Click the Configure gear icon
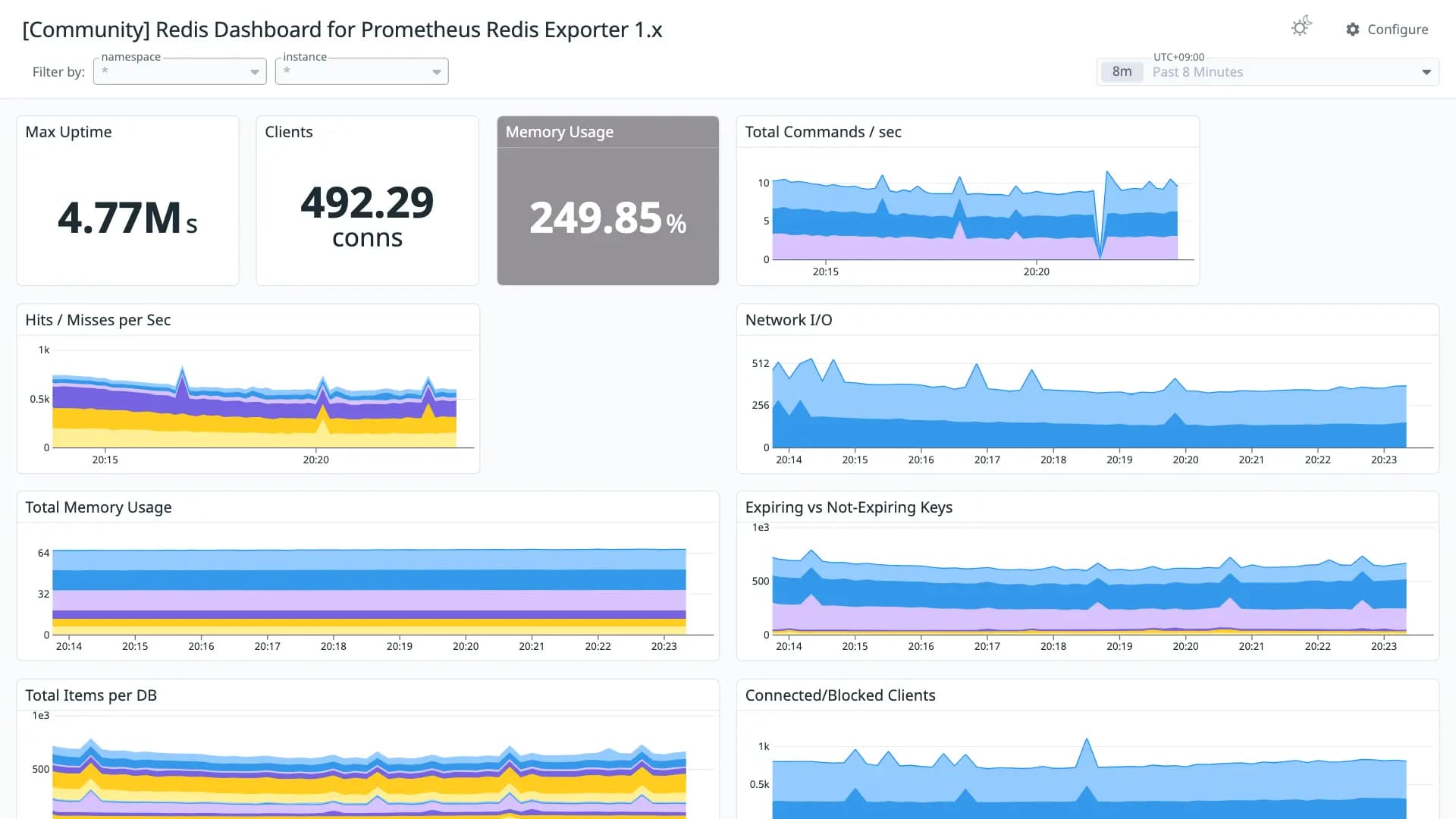 click(1353, 30)
